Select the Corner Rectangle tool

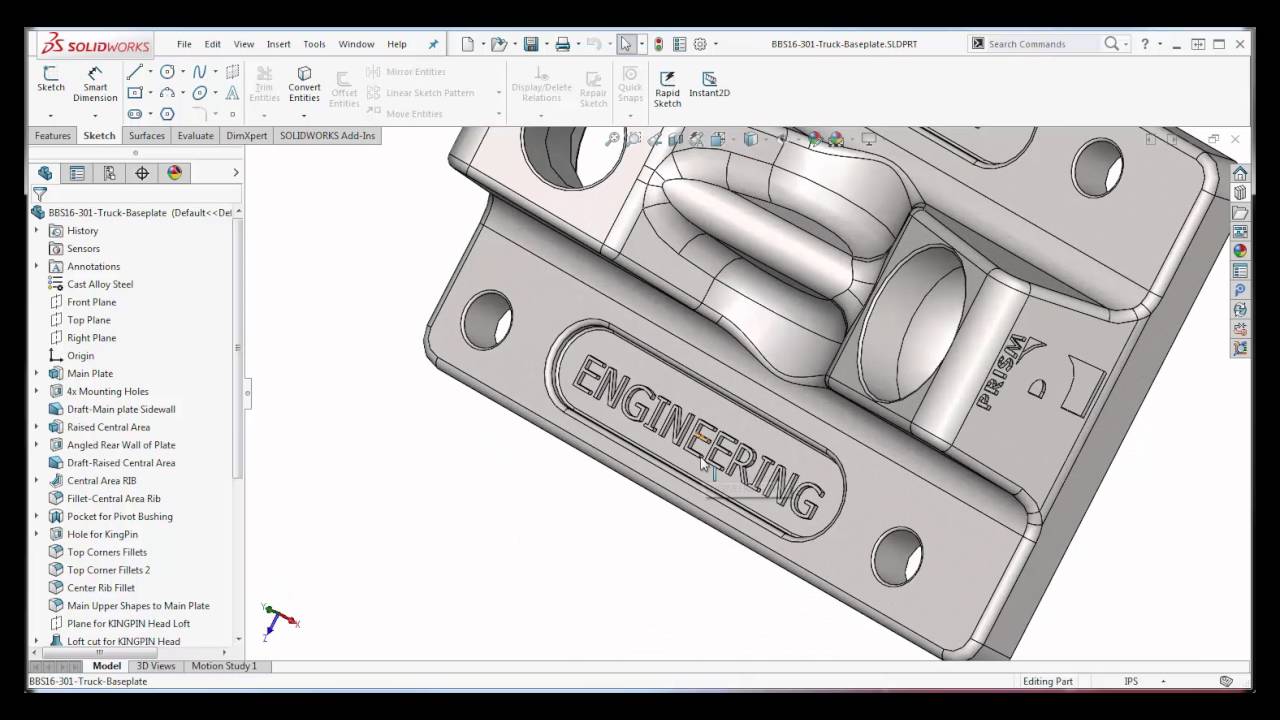pos(135,93)
